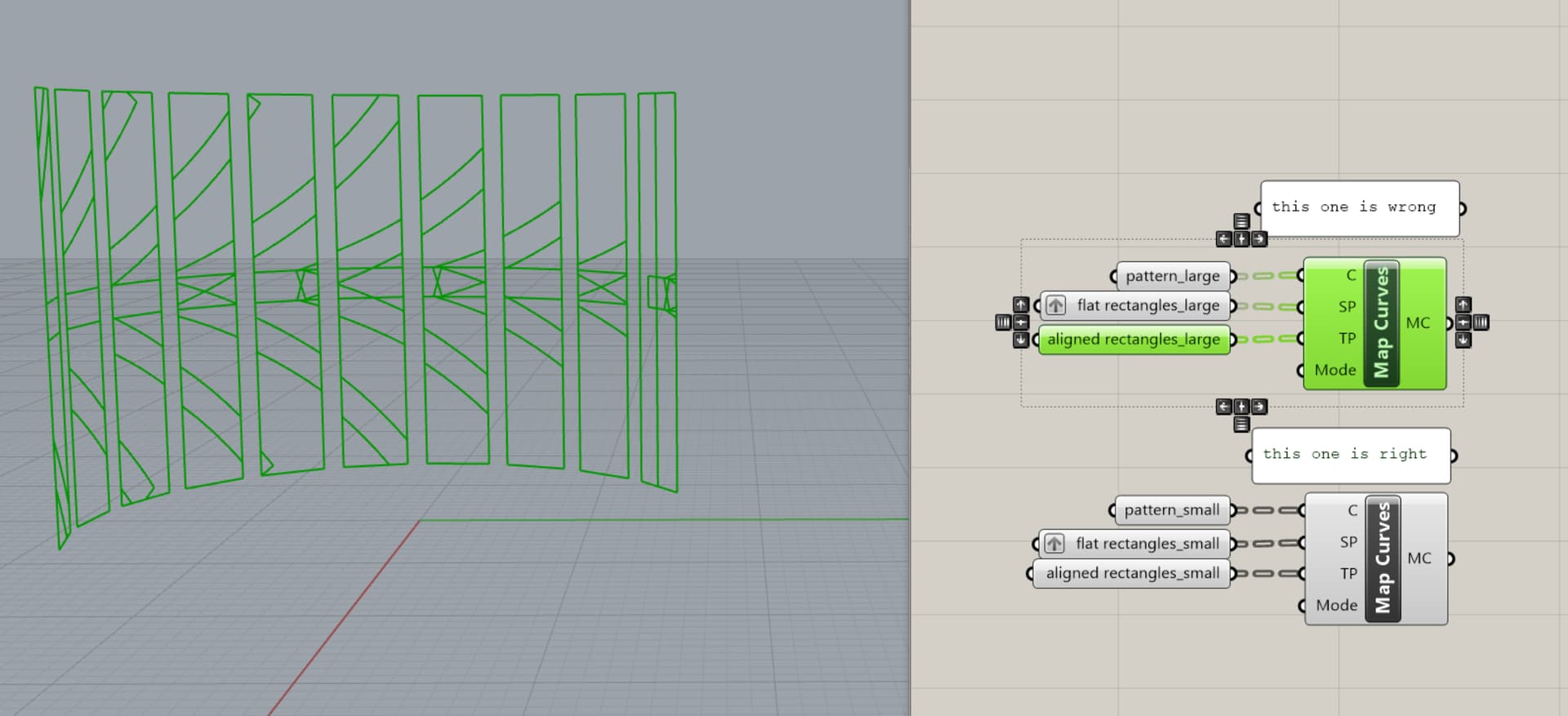Screen dimensions: 1568x716
Task: Click wire between aligned rectangles_small and TP
Action: pyautogui.click(x=1267, y=573)
